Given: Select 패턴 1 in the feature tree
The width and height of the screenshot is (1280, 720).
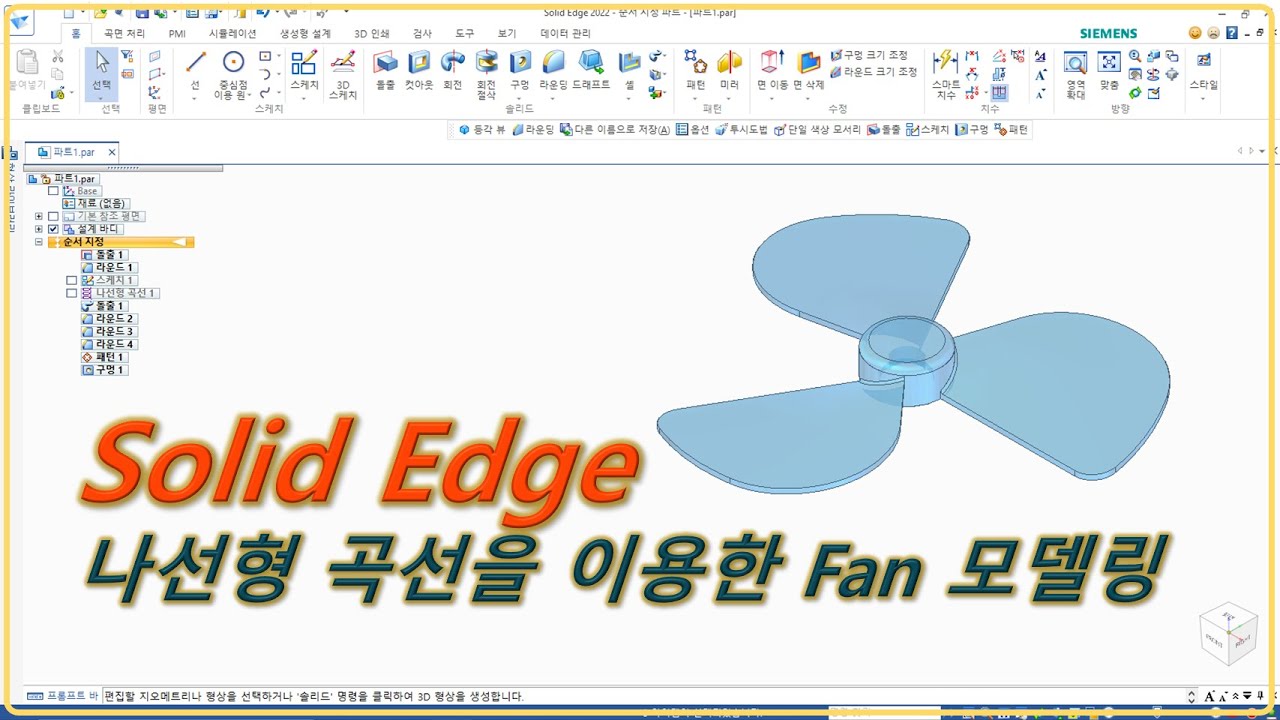Looking at the screenshot, I should tap(103, 357).
